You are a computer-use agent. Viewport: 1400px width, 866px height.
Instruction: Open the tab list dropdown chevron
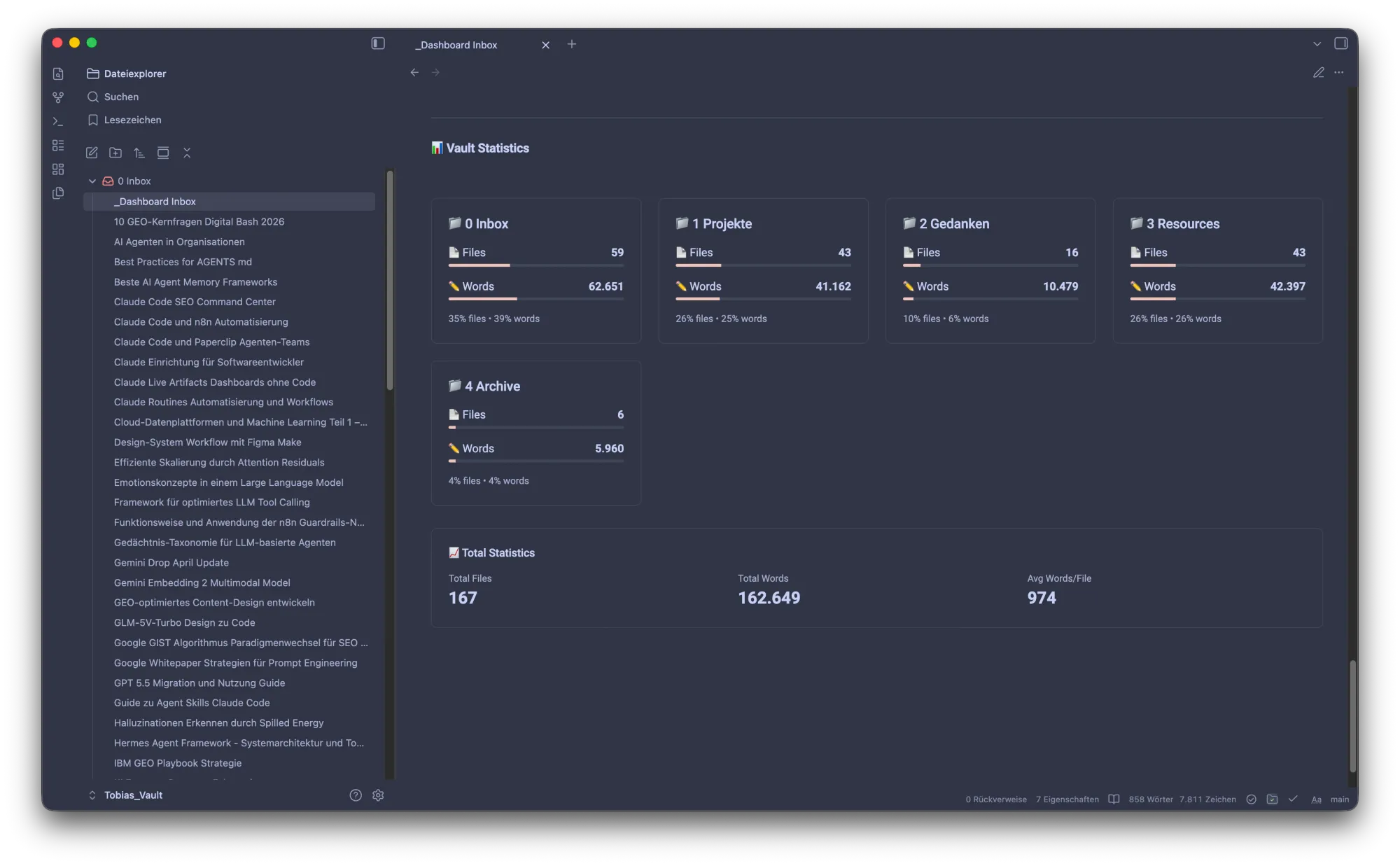tap(1317, 44)
